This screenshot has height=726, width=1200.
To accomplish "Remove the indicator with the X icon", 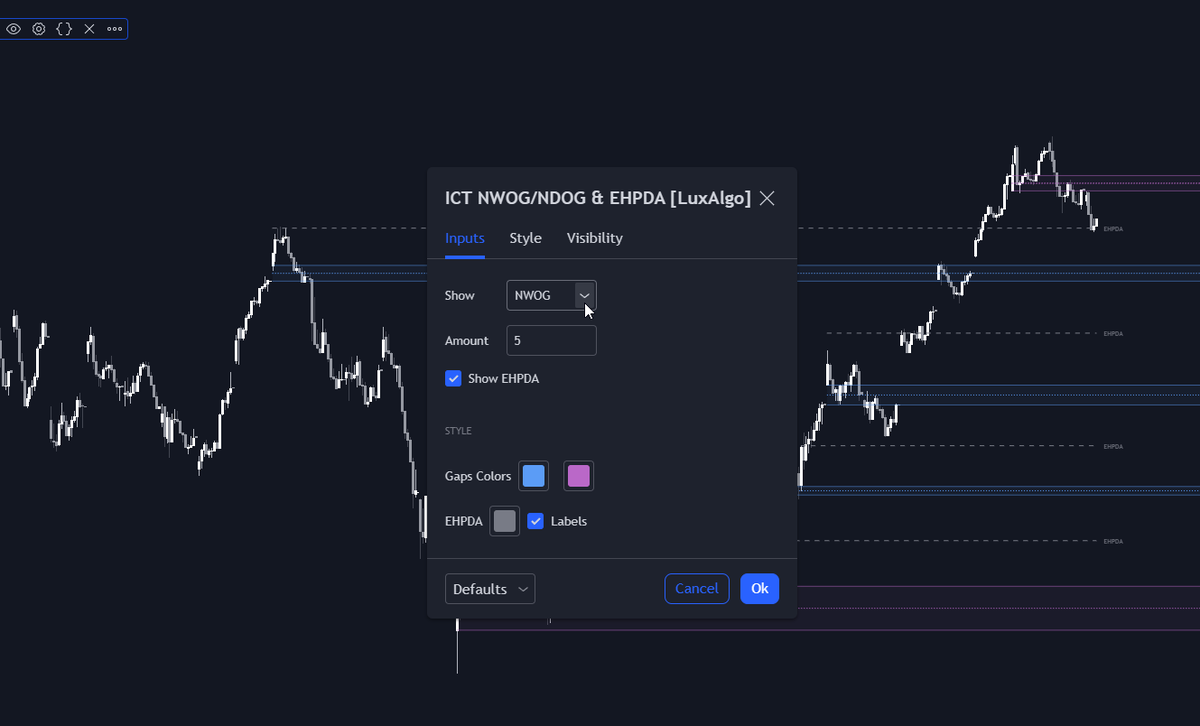I will (x=88, y=28).
